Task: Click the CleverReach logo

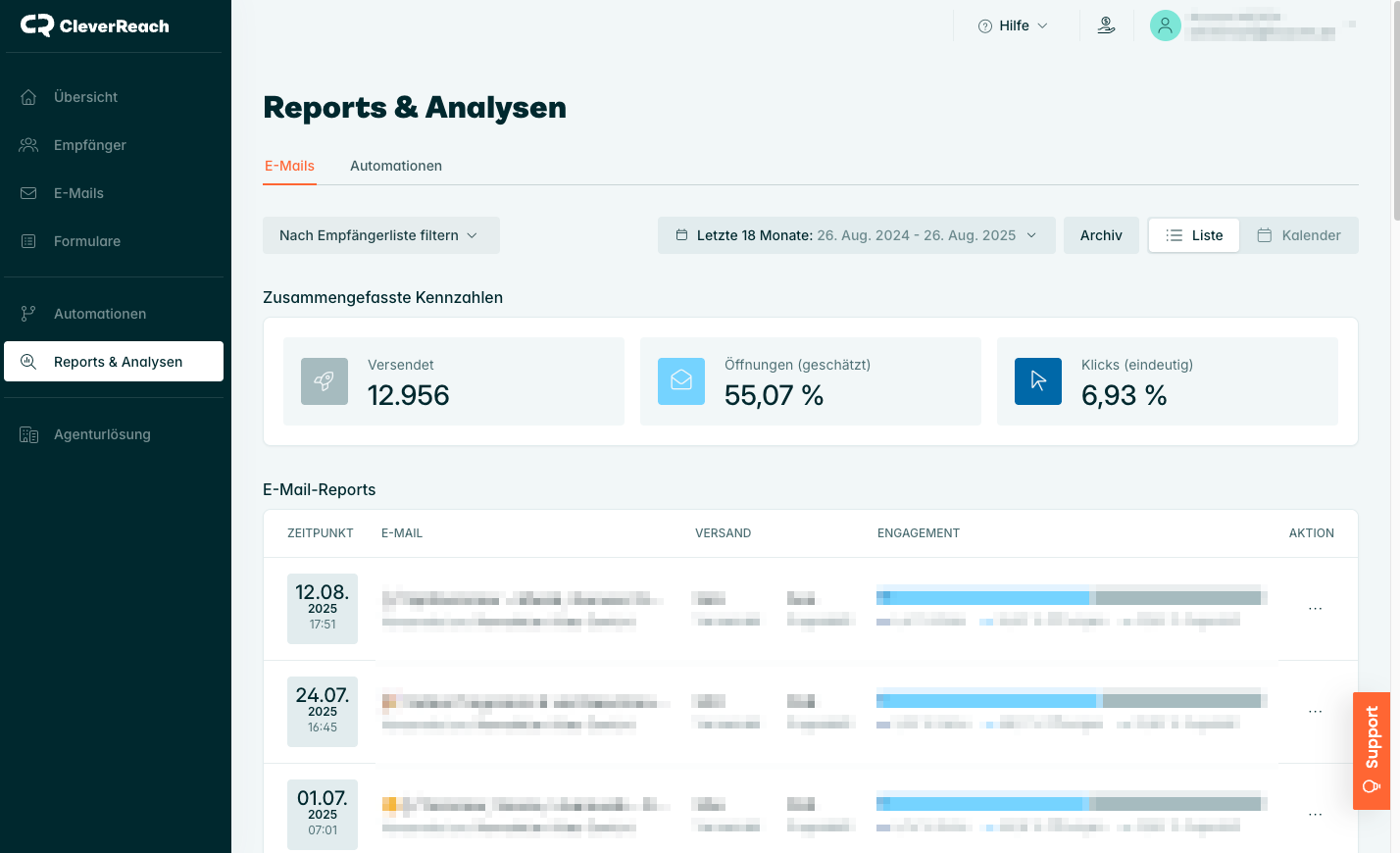Action: pos(95,25)
